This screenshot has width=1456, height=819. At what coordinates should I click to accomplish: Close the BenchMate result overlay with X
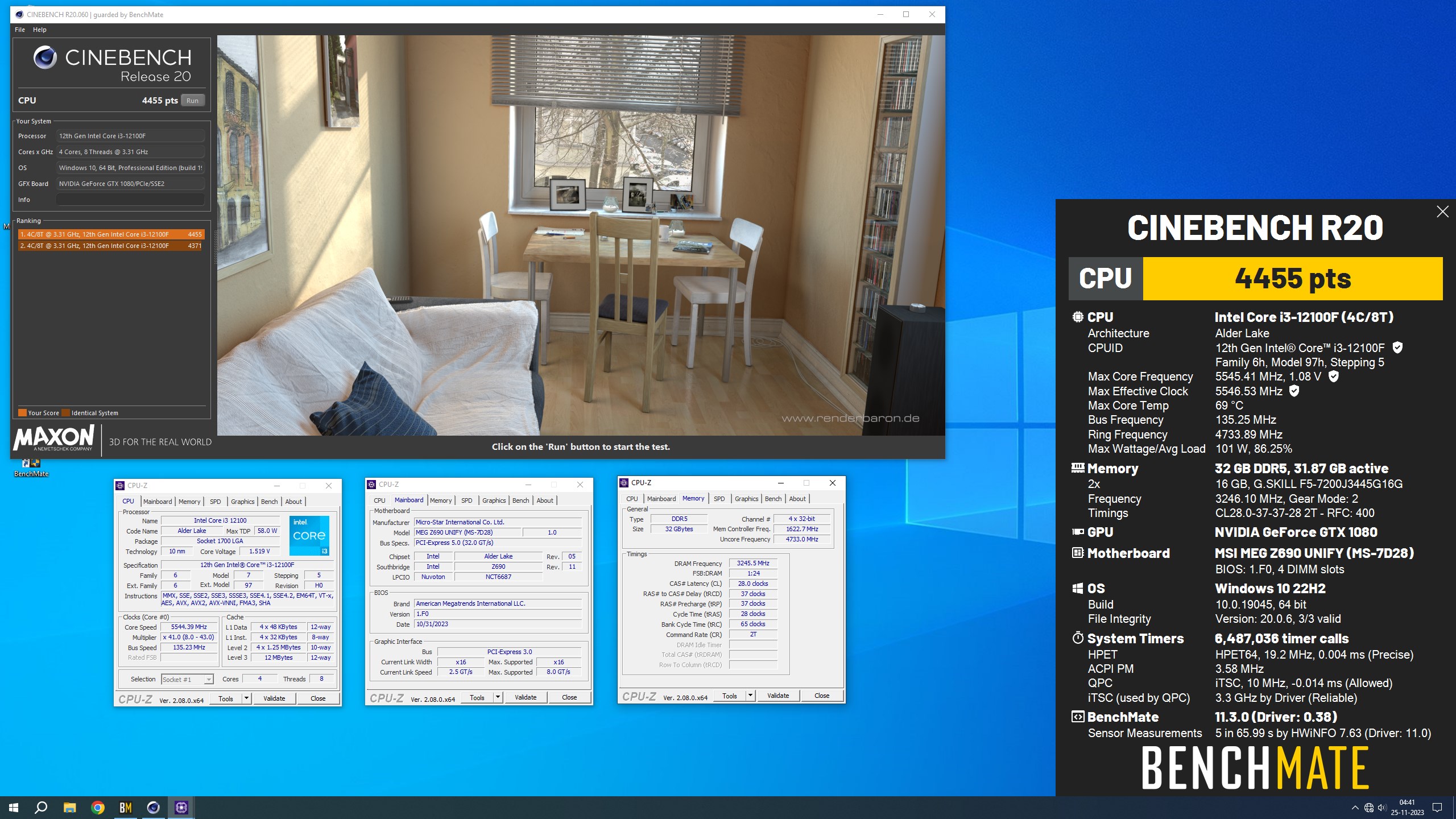pyautogui.click(x=1442, y=212)
